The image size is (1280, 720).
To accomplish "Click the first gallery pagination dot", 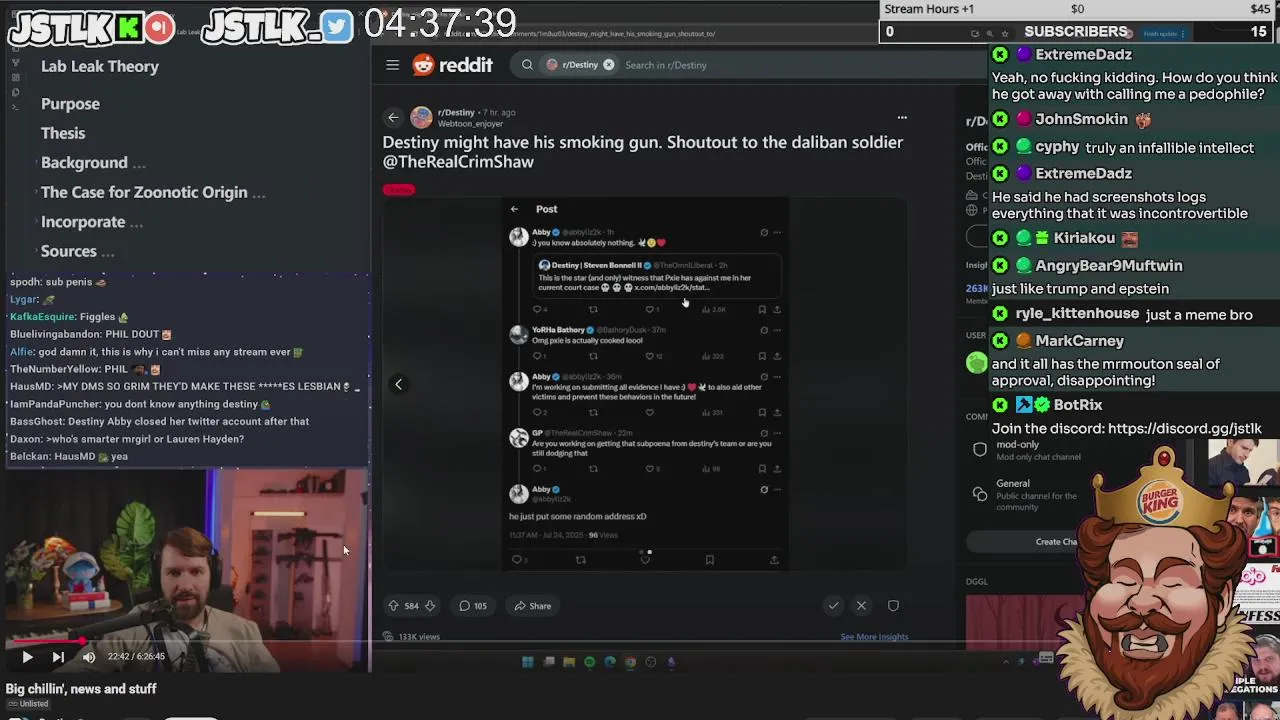I will coord(641,552).
